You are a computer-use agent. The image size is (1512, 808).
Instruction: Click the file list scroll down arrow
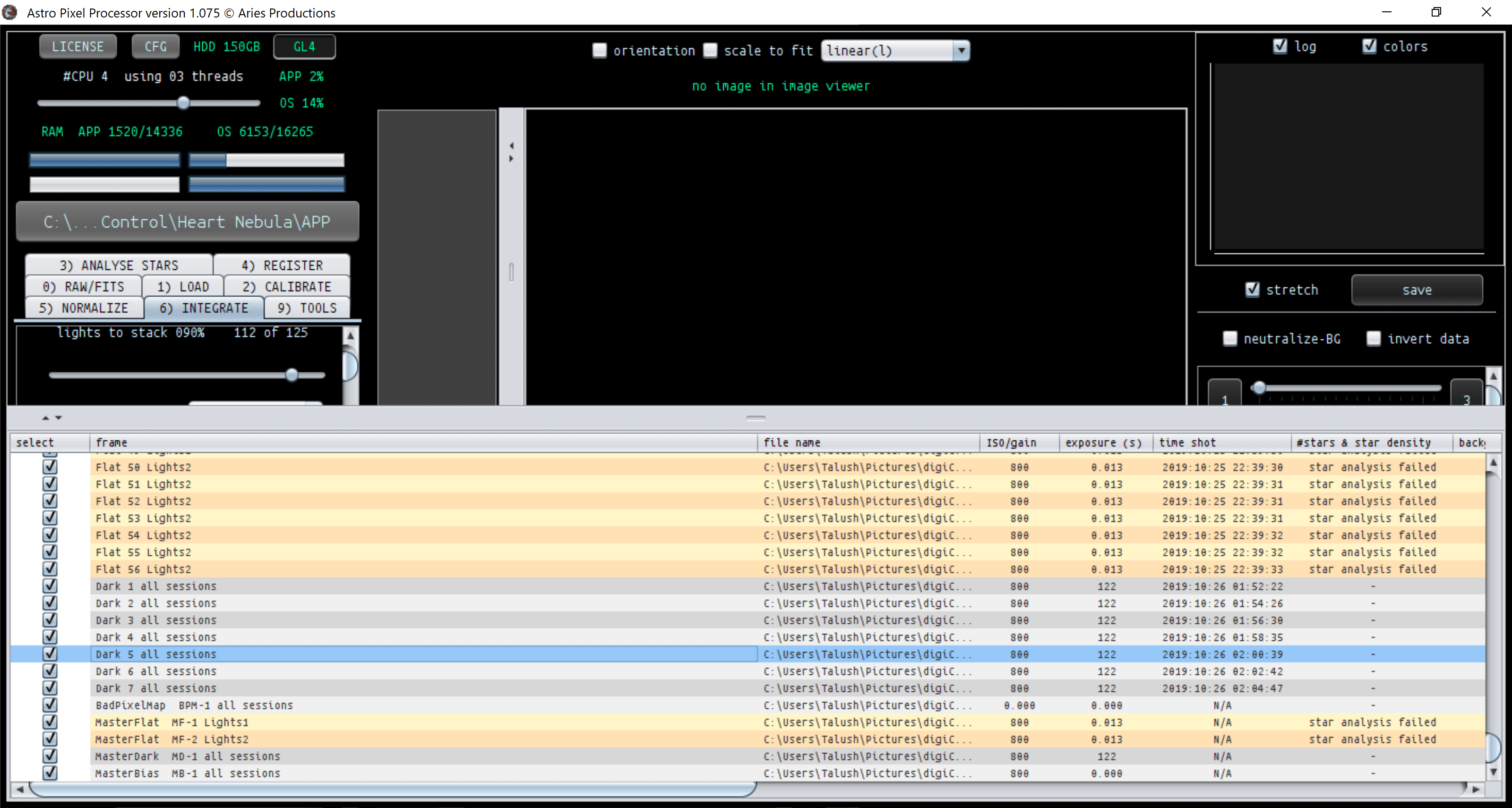coord(1494,772)
